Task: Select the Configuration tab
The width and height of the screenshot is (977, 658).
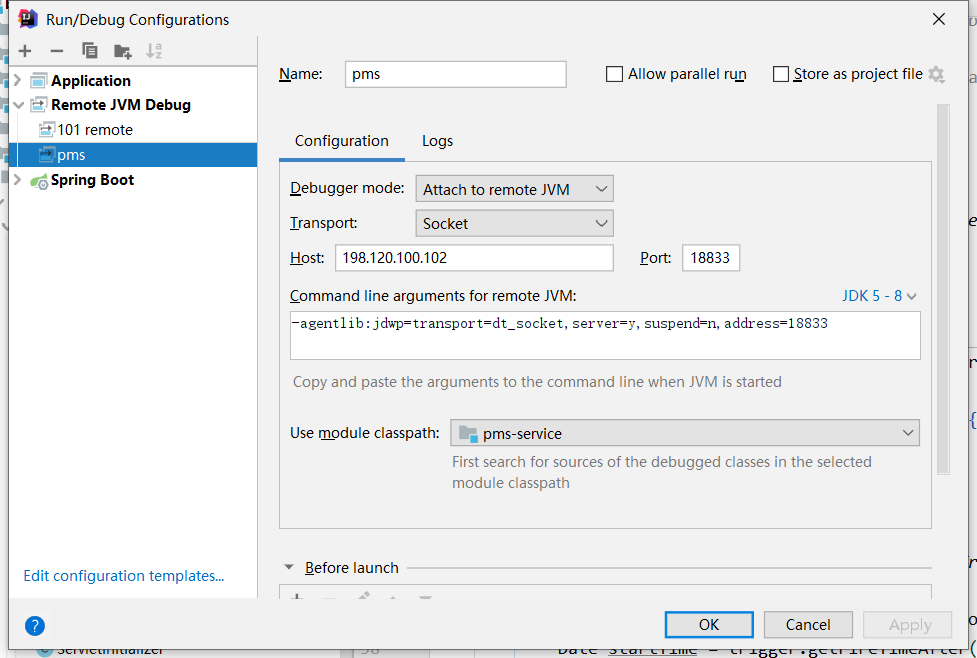Action: pos(342,141)
